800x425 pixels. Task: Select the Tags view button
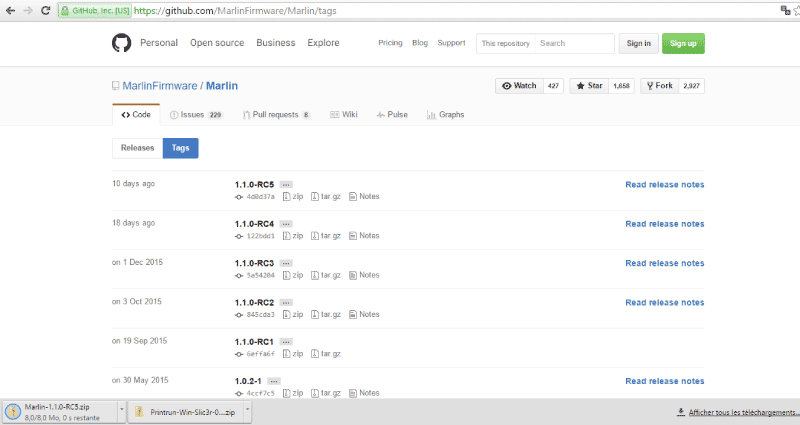(x=181, y=148)
